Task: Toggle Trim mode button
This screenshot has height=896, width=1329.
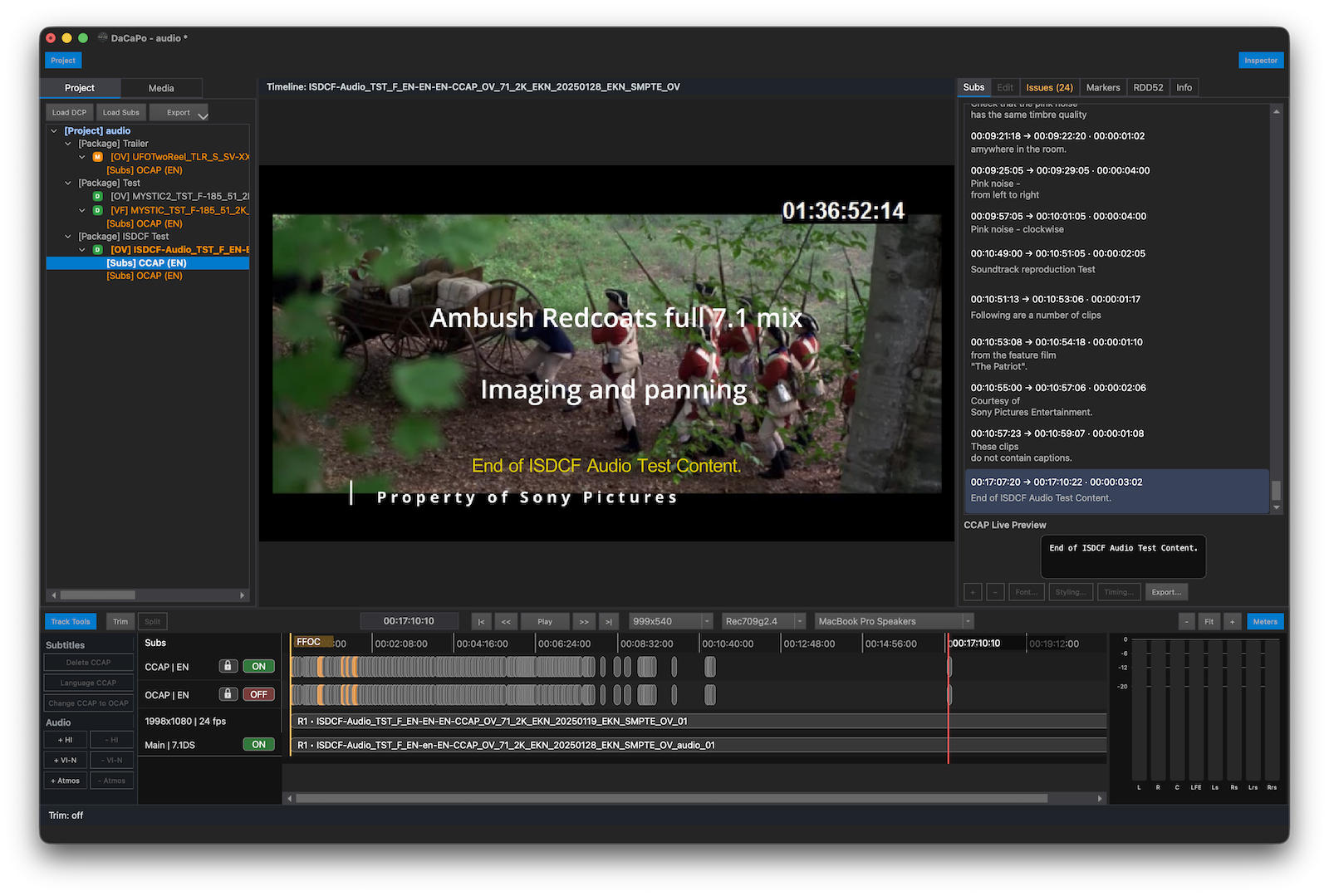Action: pyautogui.click(x=120, y=621)
